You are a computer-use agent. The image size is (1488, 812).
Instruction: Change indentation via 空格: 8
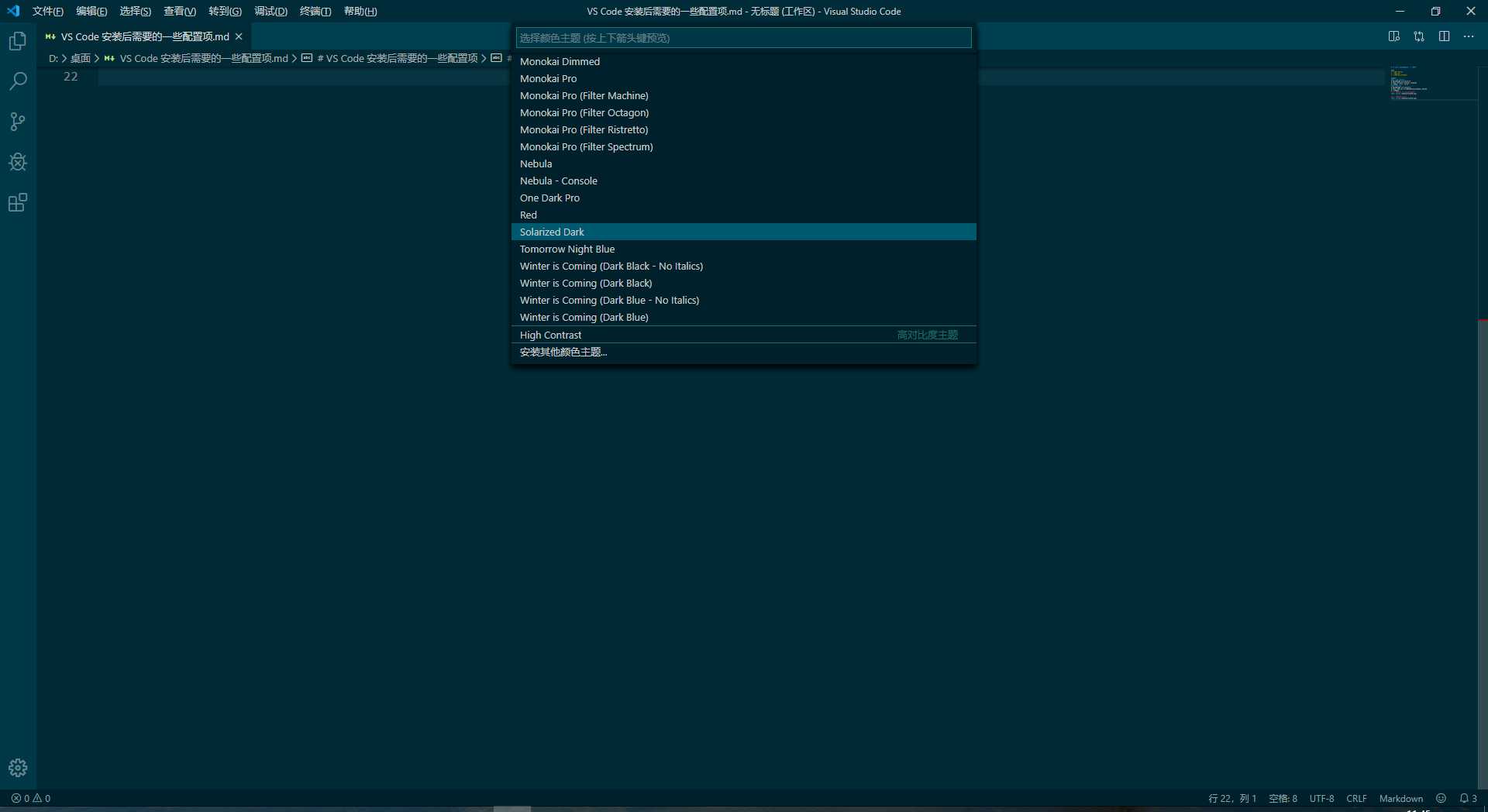[x=1283, y=798]
